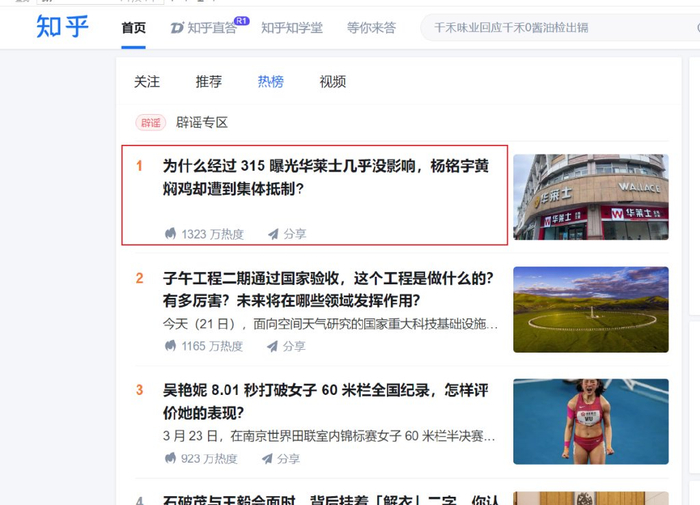
Task: Open the 吴艳妮 athlete thumbnail
Action: [x=591, y=422]
